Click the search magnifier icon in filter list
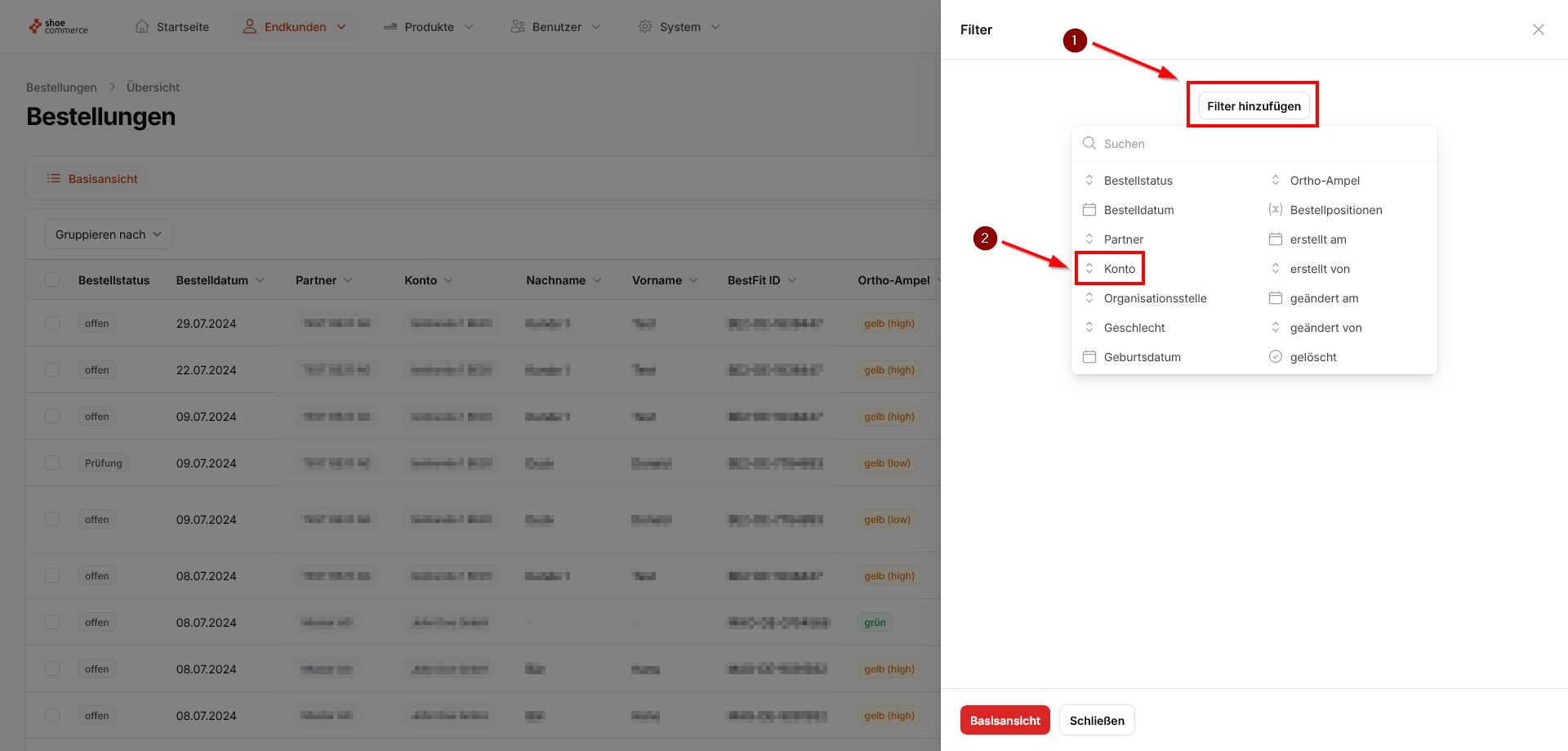1568x751 pixels. [x=1089, y=143]
